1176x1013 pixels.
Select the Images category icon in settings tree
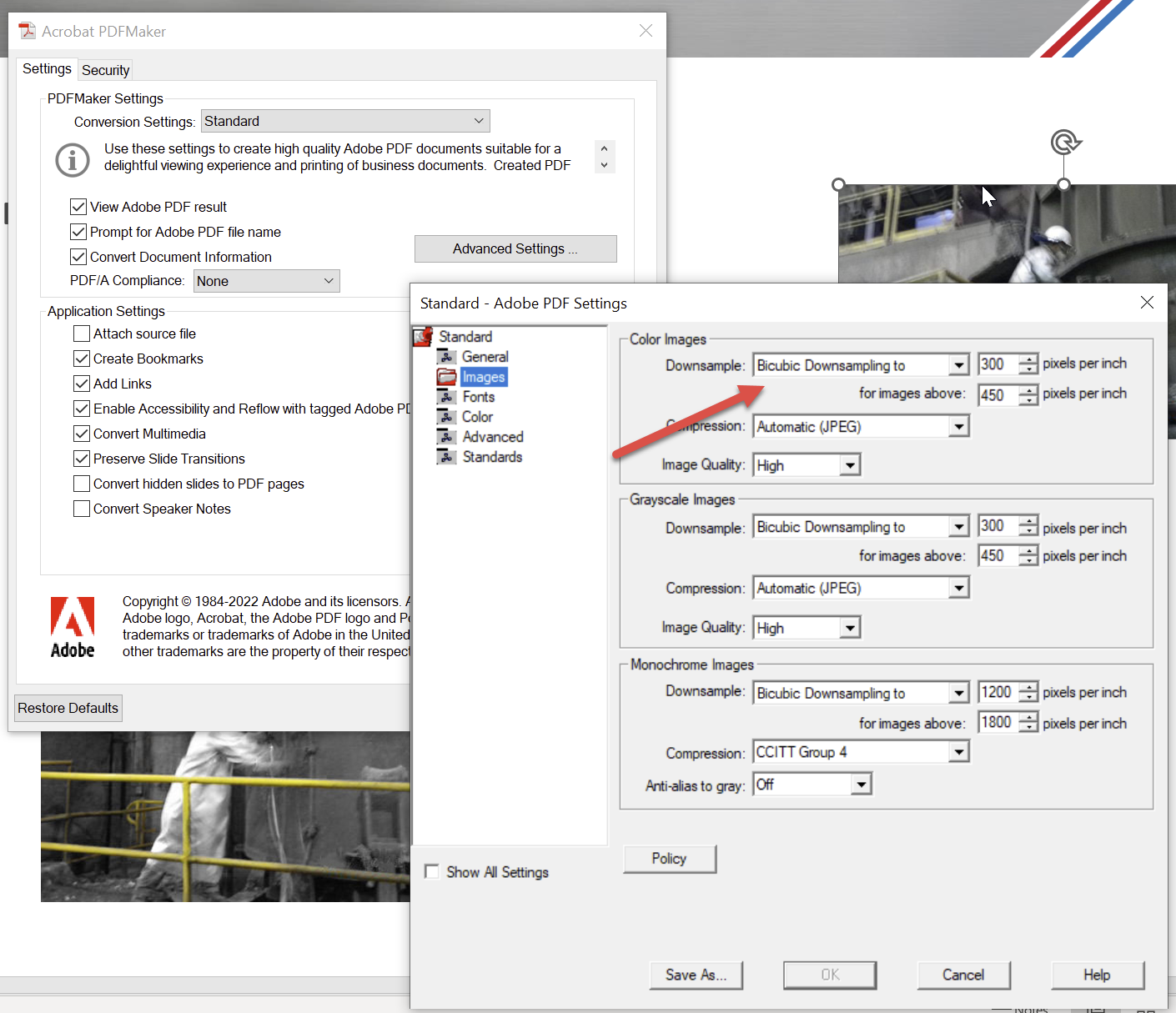coord(447,376)
